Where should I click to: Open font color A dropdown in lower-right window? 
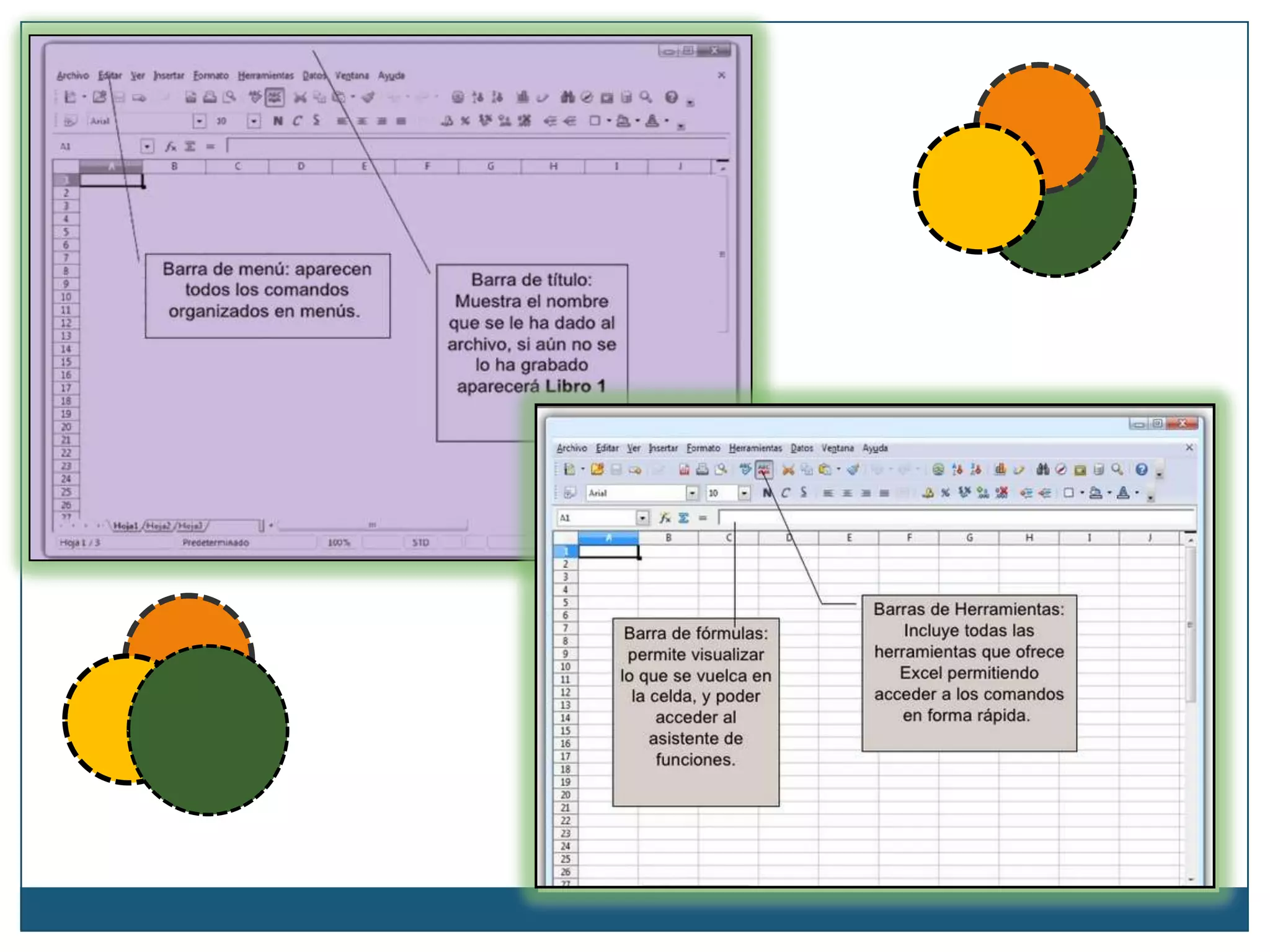click(x=1137, y=493)
